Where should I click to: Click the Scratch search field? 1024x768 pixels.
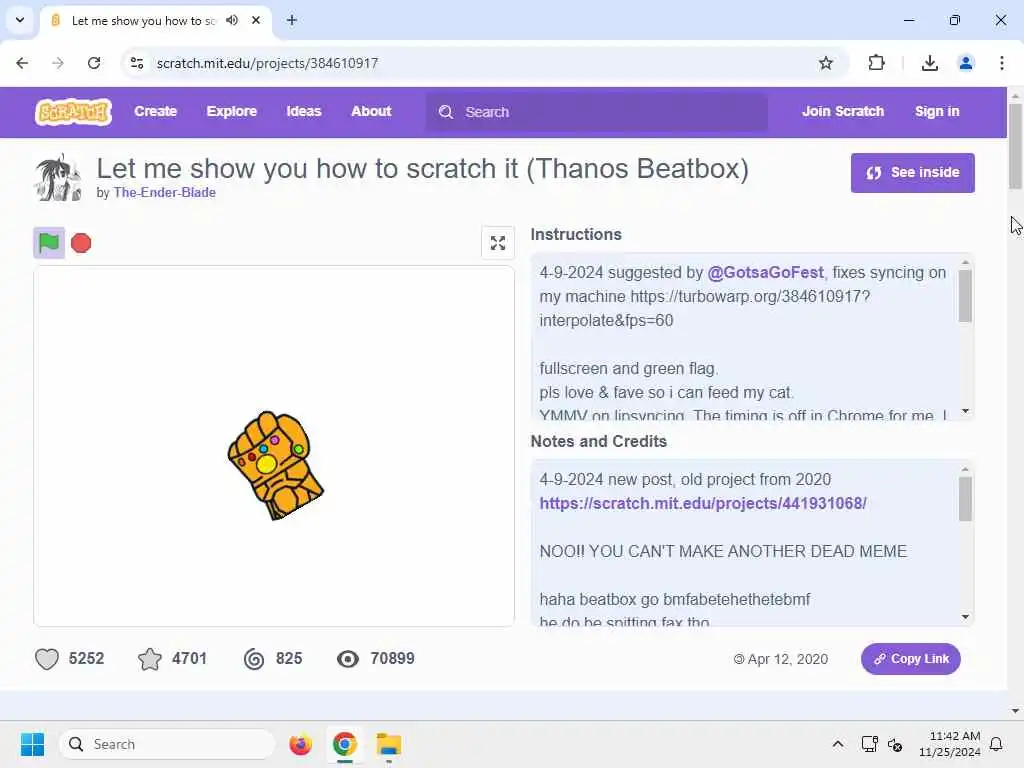click(x=597, y=112)
